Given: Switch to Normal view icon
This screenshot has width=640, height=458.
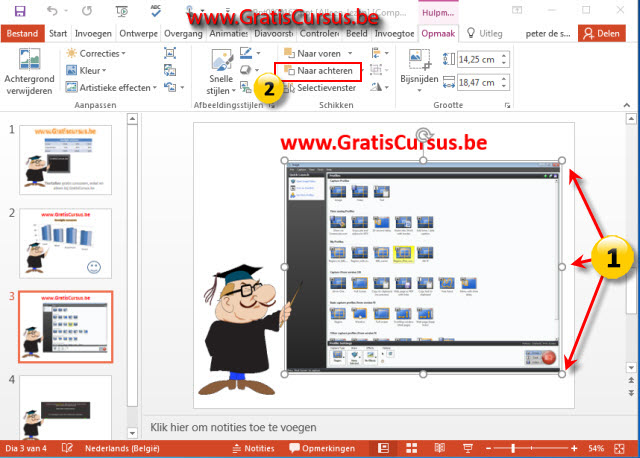Looking at the screenshot, I should pyautogui.click(x=384, y=449).
